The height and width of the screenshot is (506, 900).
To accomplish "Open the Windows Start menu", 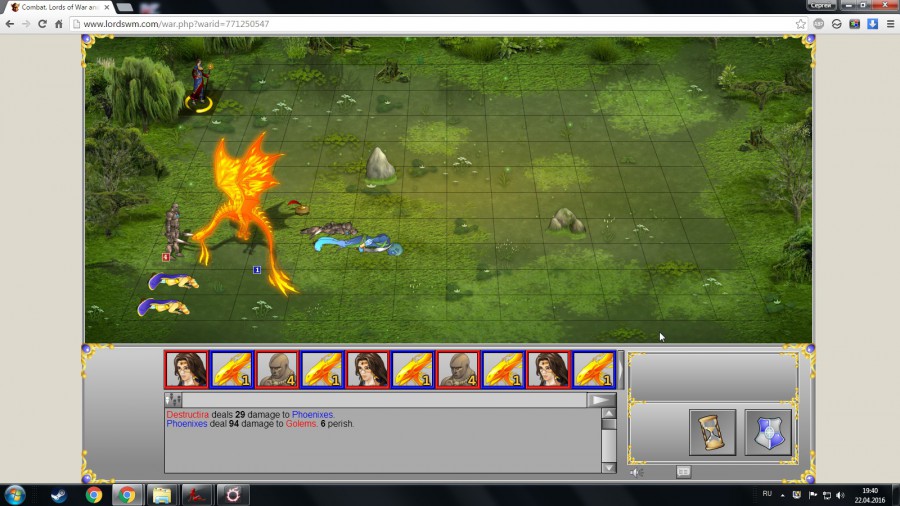I will tap(15, 495).
